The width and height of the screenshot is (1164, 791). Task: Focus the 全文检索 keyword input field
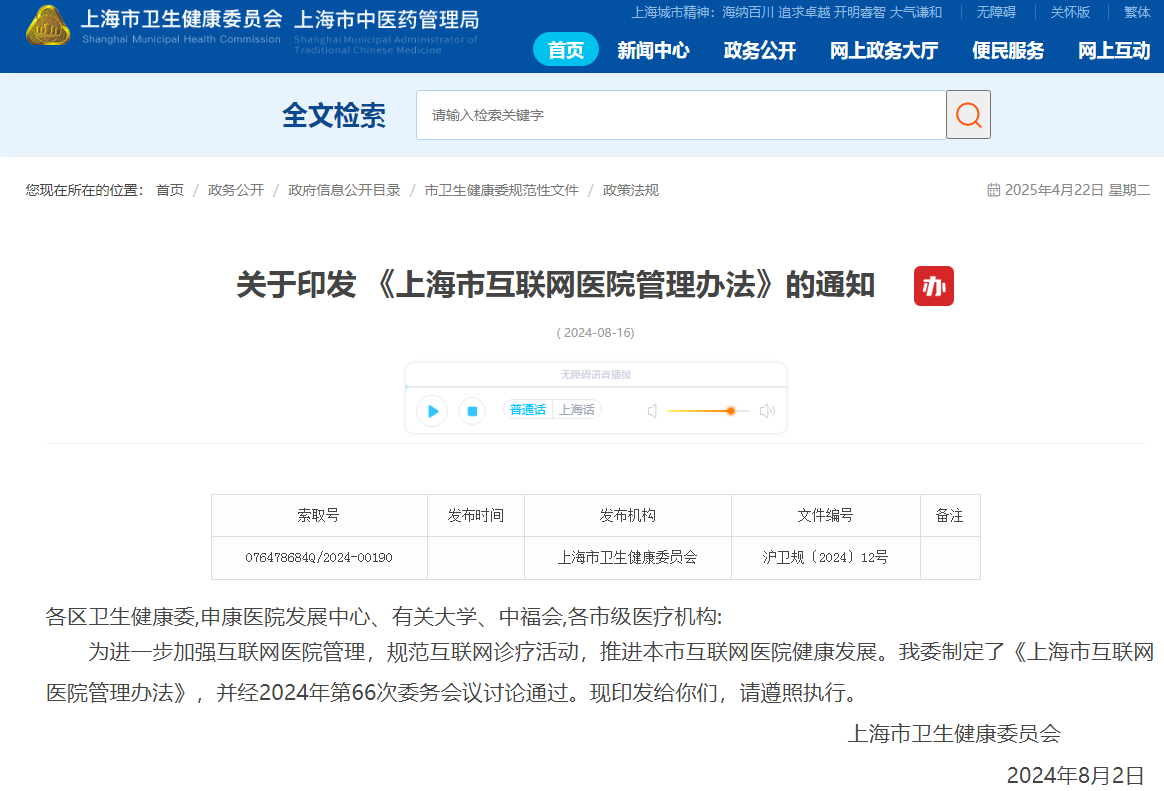[x=680, y=115]
